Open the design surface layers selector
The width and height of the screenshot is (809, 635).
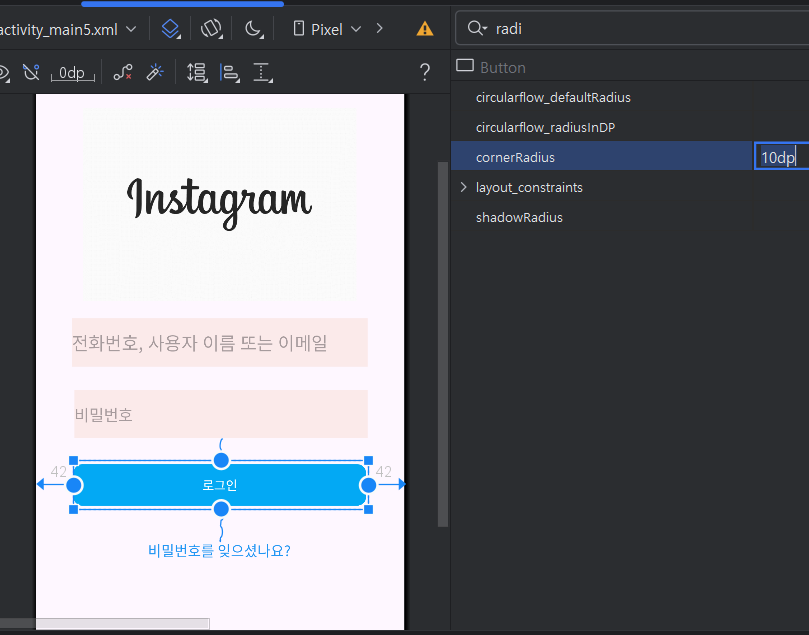point(170,29)
